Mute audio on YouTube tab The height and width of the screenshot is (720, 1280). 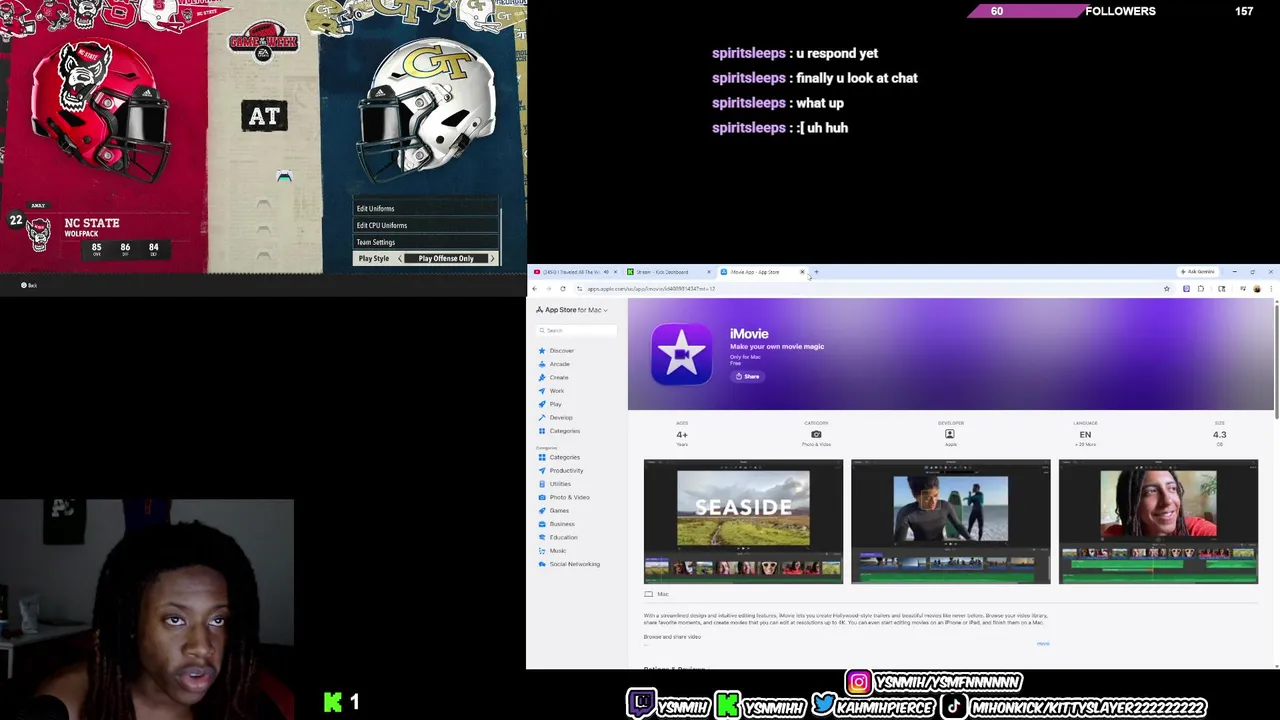point(606,272)
